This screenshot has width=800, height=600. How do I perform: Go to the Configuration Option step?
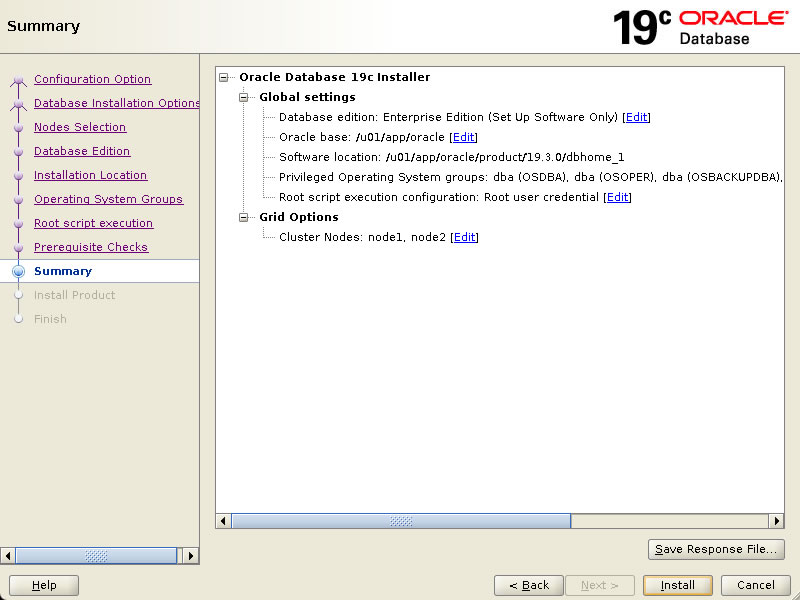tap(92, 79)
